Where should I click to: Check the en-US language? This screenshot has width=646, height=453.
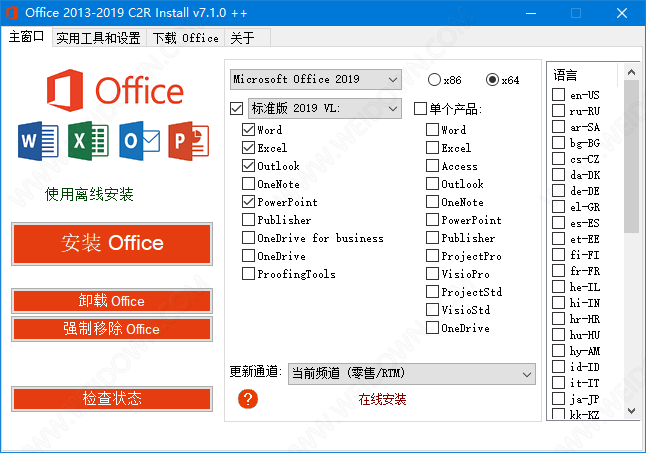(x=559, y=95)
